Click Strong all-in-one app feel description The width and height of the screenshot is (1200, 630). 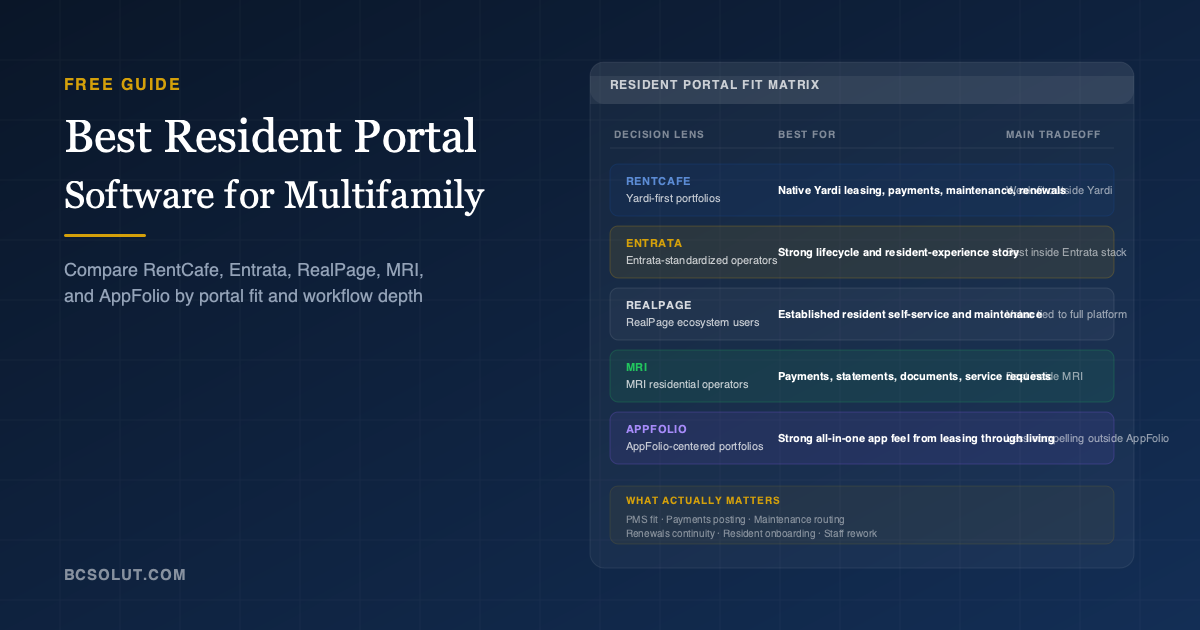(916, 438)
